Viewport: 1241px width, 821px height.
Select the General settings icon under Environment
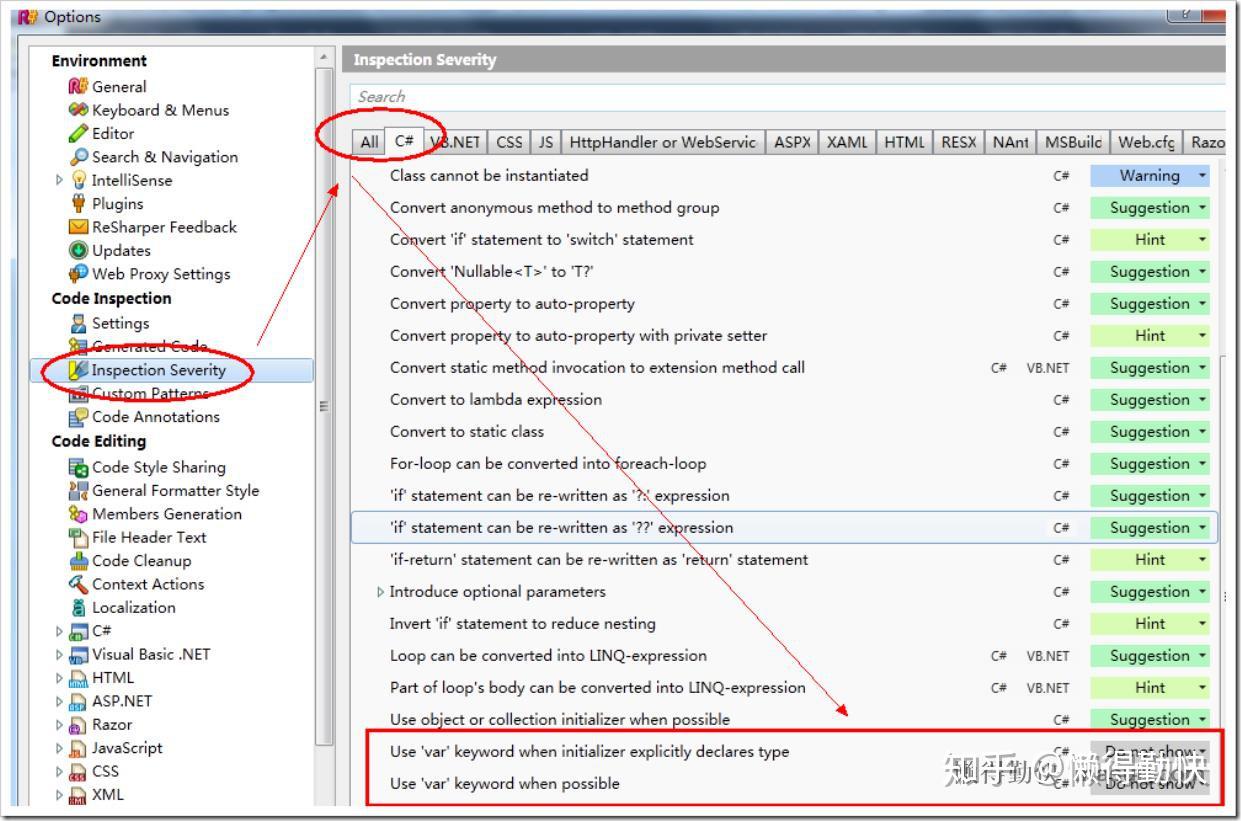76,86
